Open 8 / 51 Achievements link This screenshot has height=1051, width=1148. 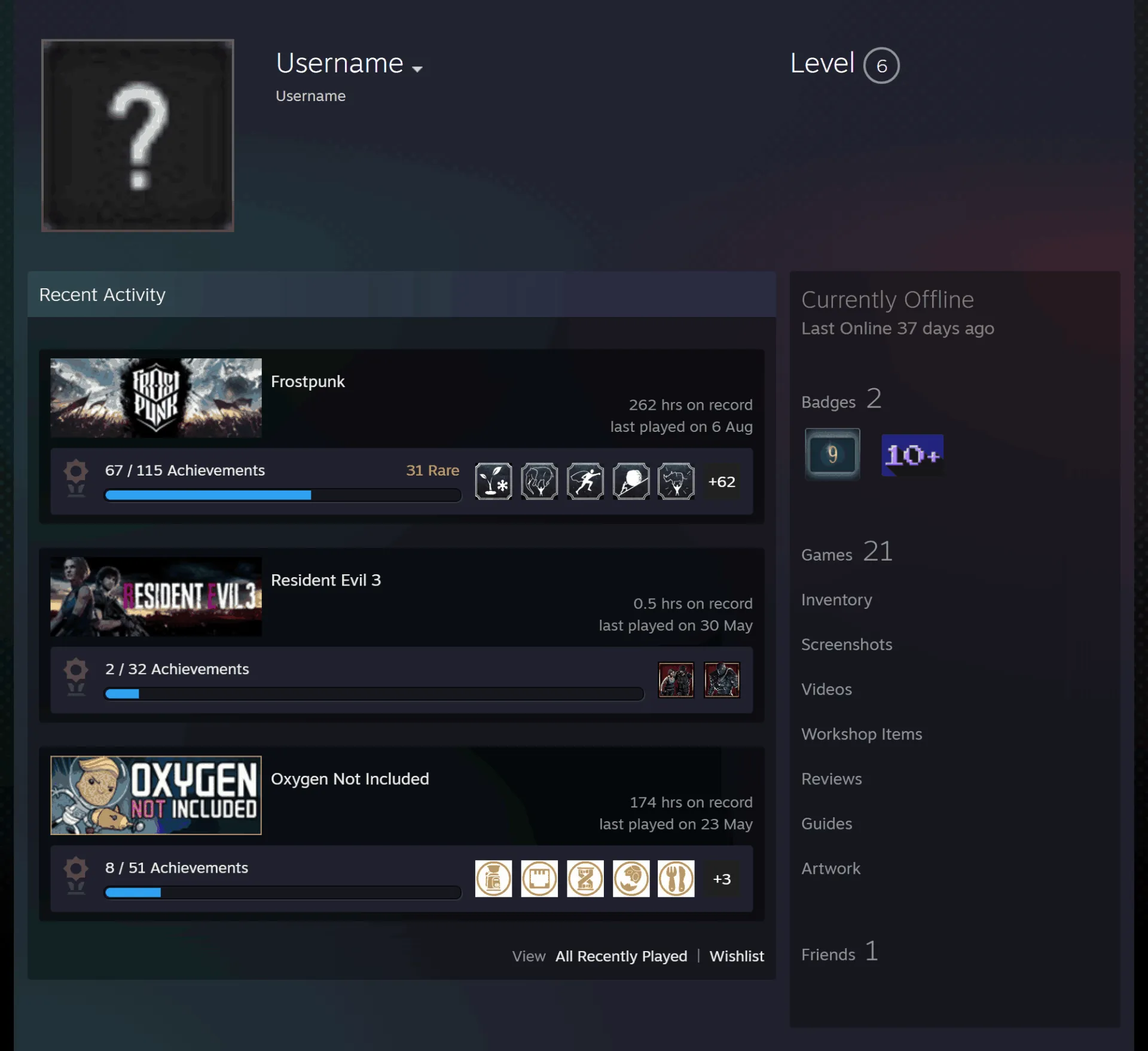pos(176,867)
